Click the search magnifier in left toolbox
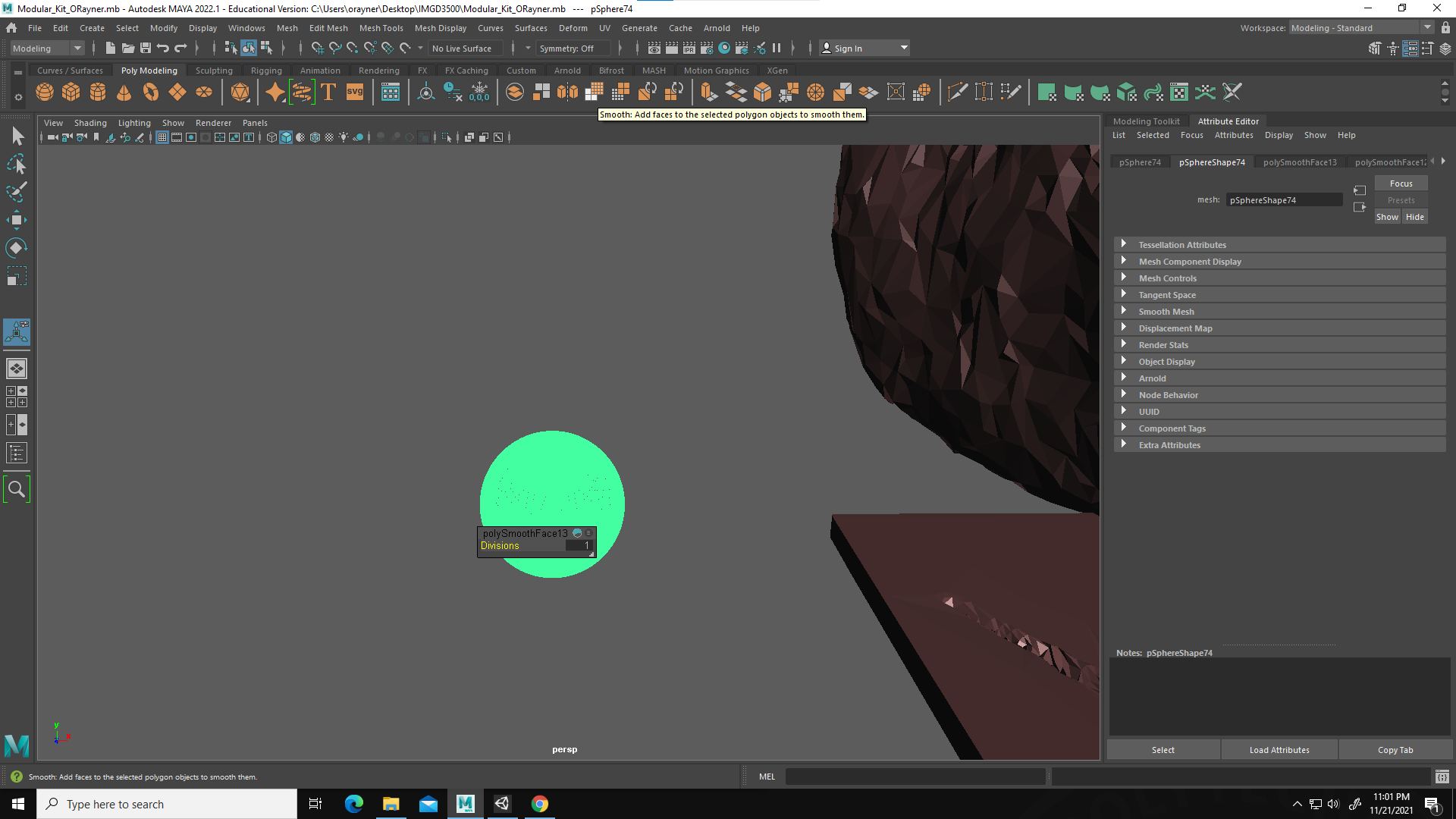 17,489
